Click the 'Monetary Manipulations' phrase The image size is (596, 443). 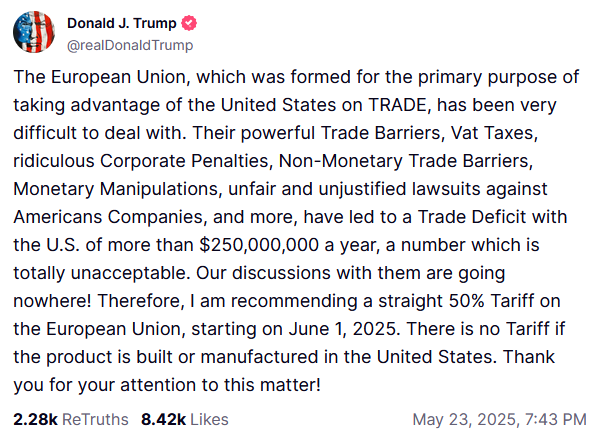pyautogui.click(x=118, y=189)
